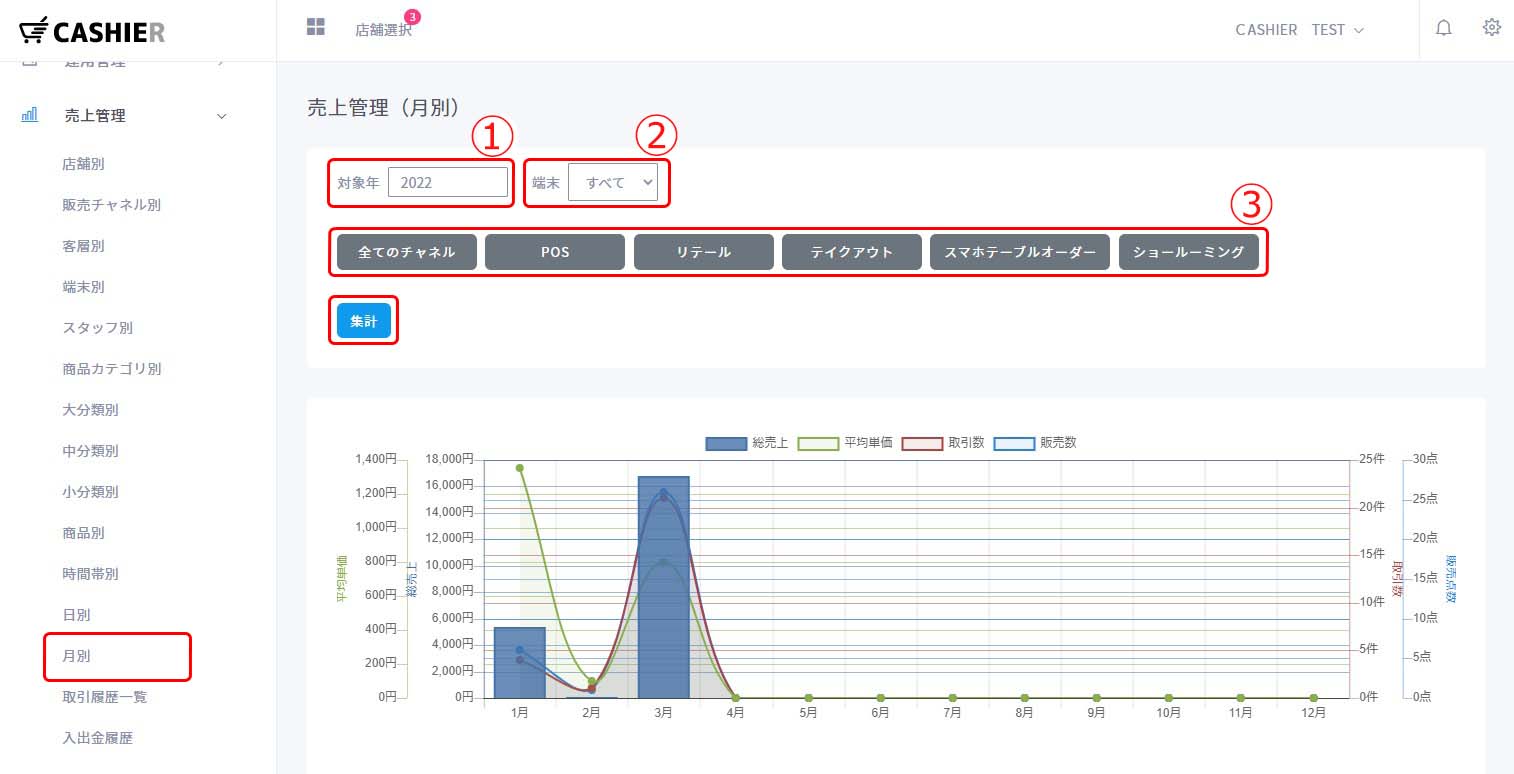Open the 端末 すべて dropdown
Screen dimensions: 1514x774
pos(613,182)
